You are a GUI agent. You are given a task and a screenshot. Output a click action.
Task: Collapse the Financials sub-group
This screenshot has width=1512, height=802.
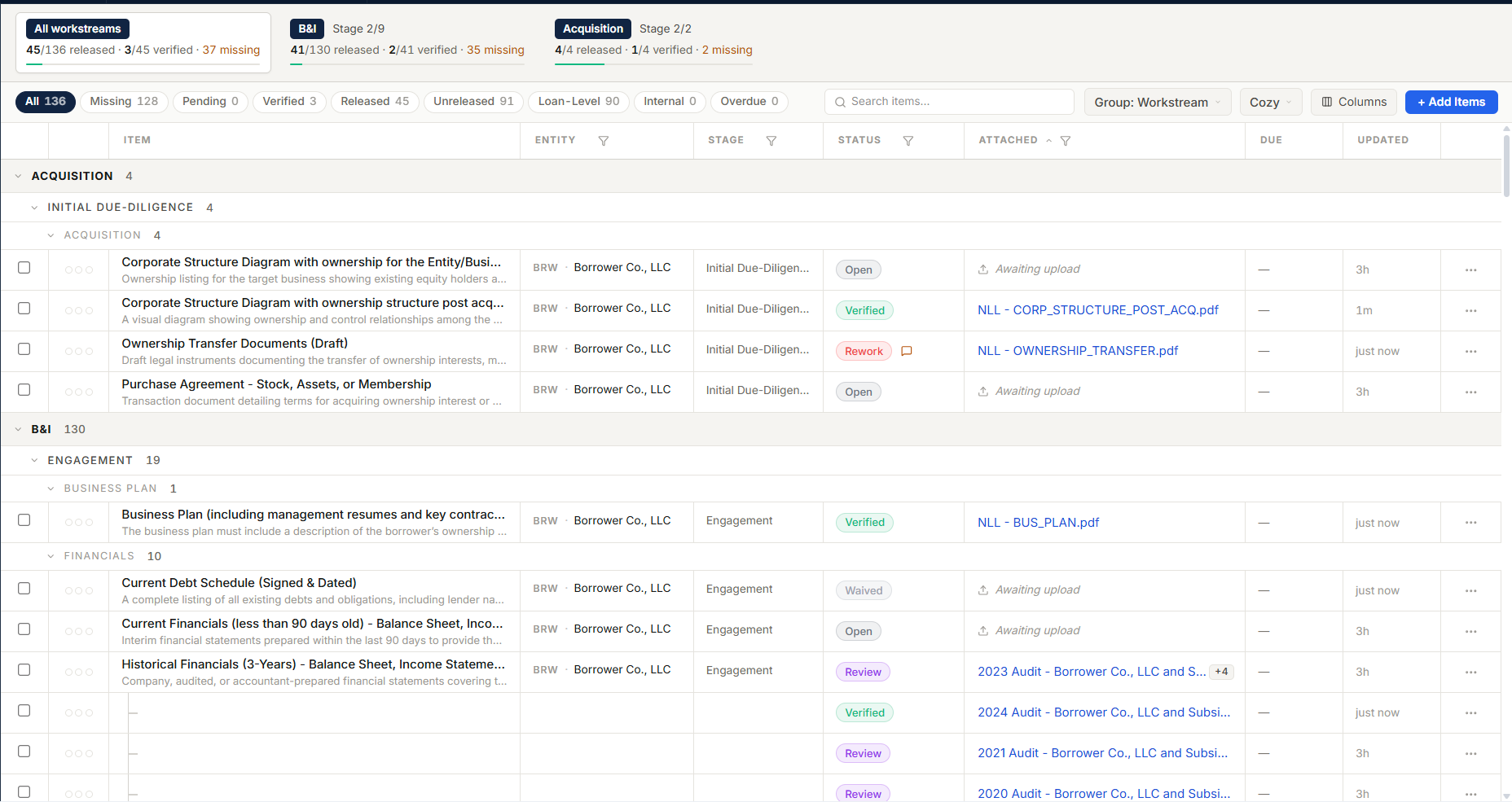pyautogui.click(x=51, y=556)
